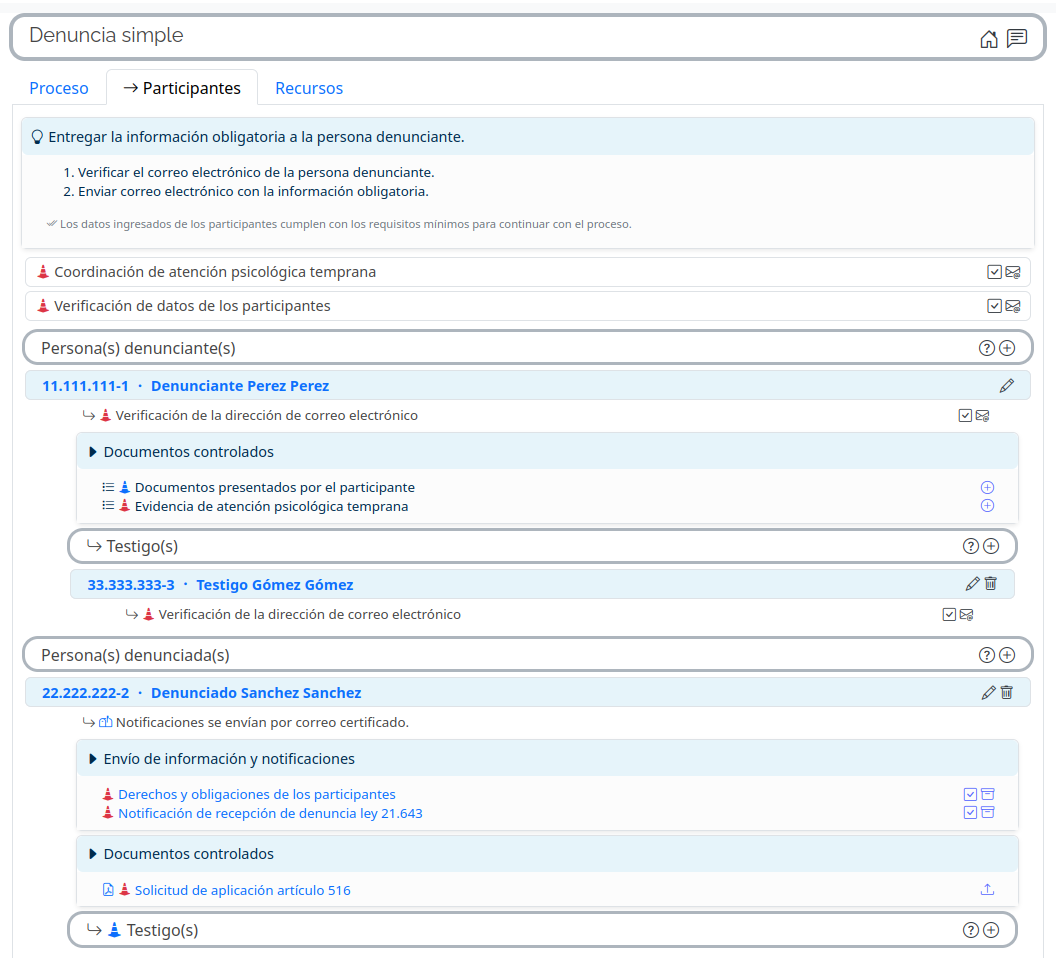Send email for Verificación de datos de los participantes

click(x=1013, y=306)
